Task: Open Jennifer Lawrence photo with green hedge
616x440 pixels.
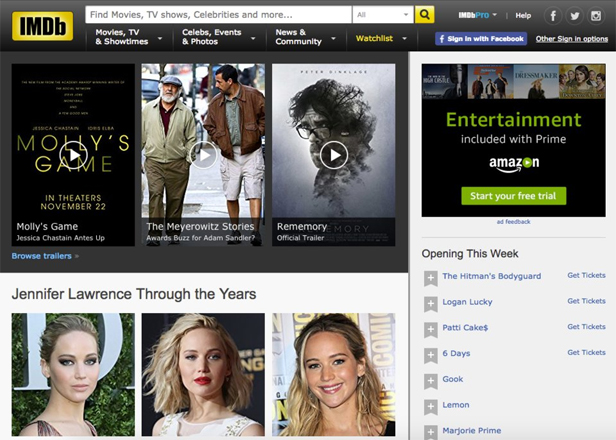Action: pyautogui.click(x=73, y=374)
